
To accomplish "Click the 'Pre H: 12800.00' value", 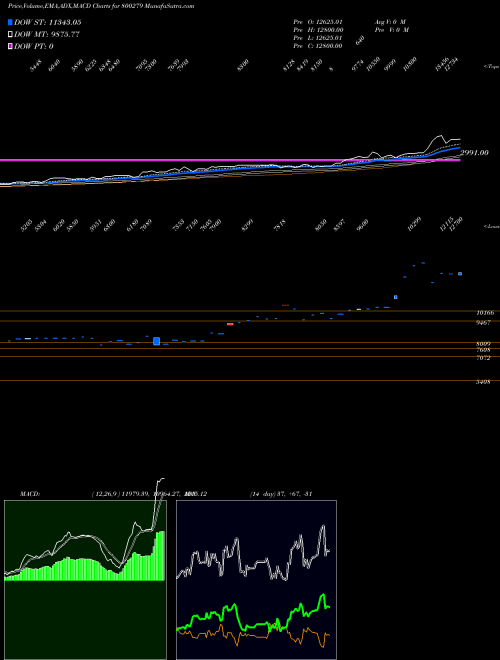I will (x=319, y=30).
